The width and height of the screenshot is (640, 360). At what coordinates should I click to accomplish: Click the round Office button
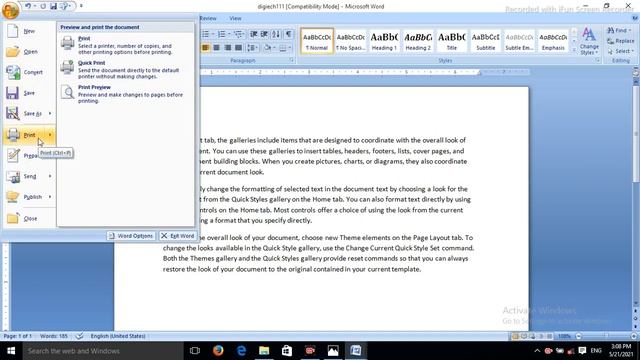coord(10,10)
